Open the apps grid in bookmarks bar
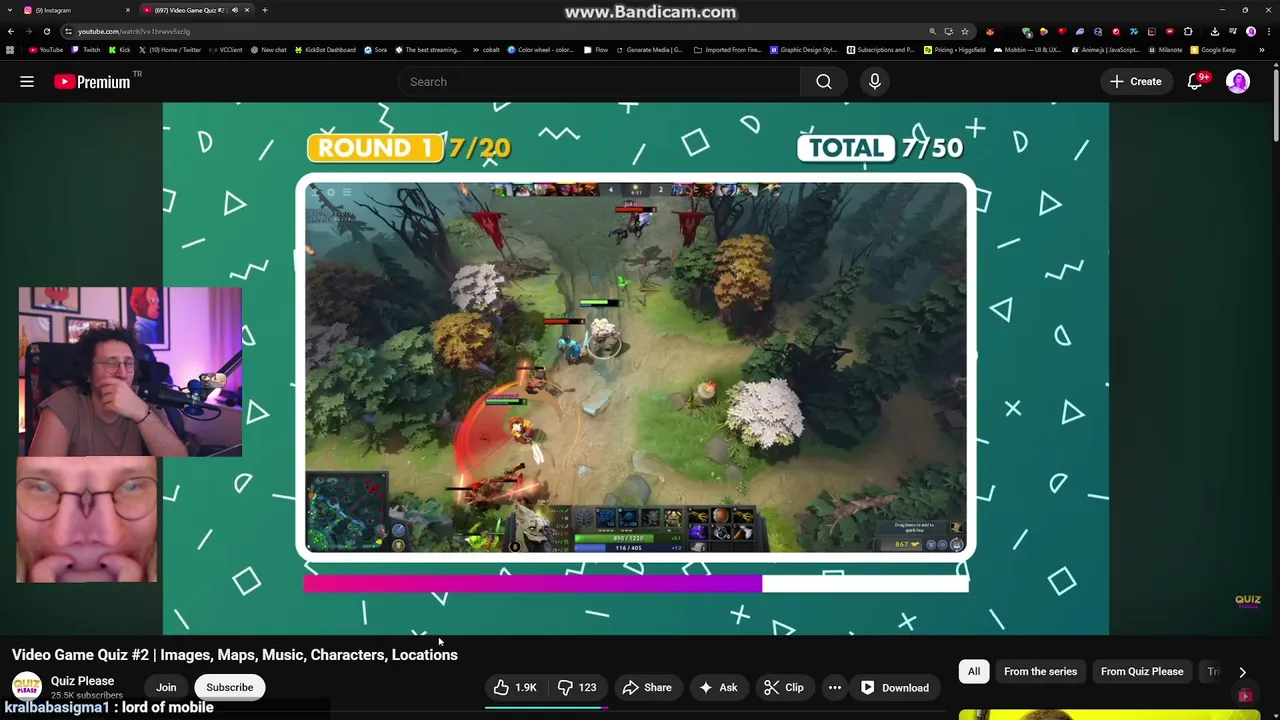The image size is (1280, 720). (10, 50)
